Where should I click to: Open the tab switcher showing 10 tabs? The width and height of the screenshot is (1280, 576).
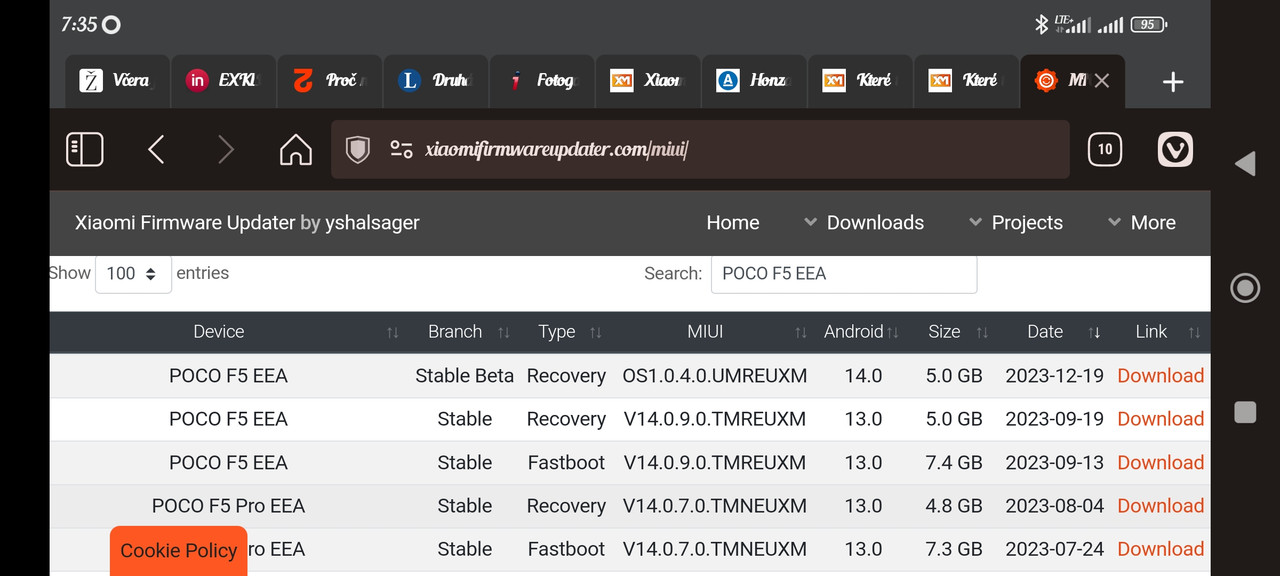(x=1104, y=150)
